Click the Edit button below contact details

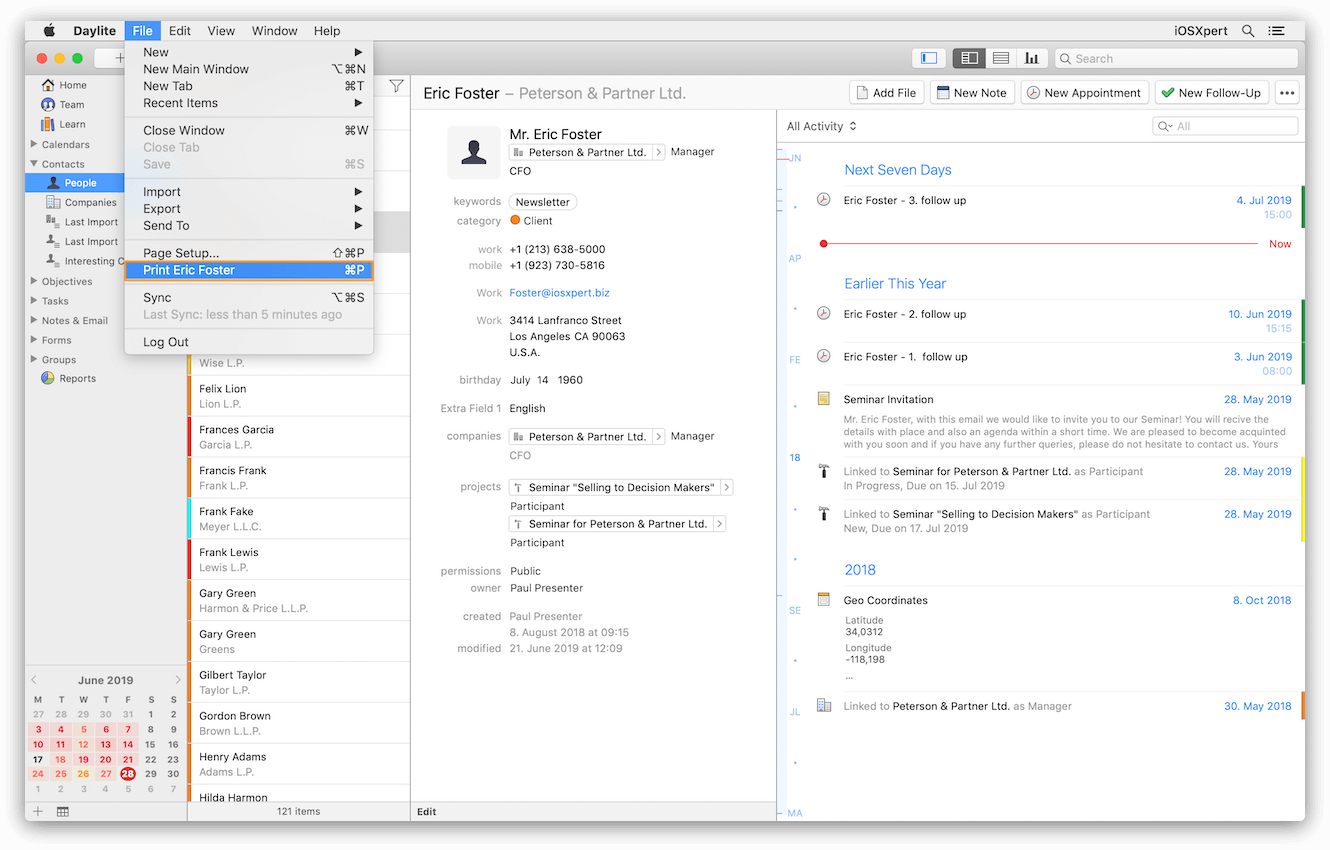(x=427, y=812)
